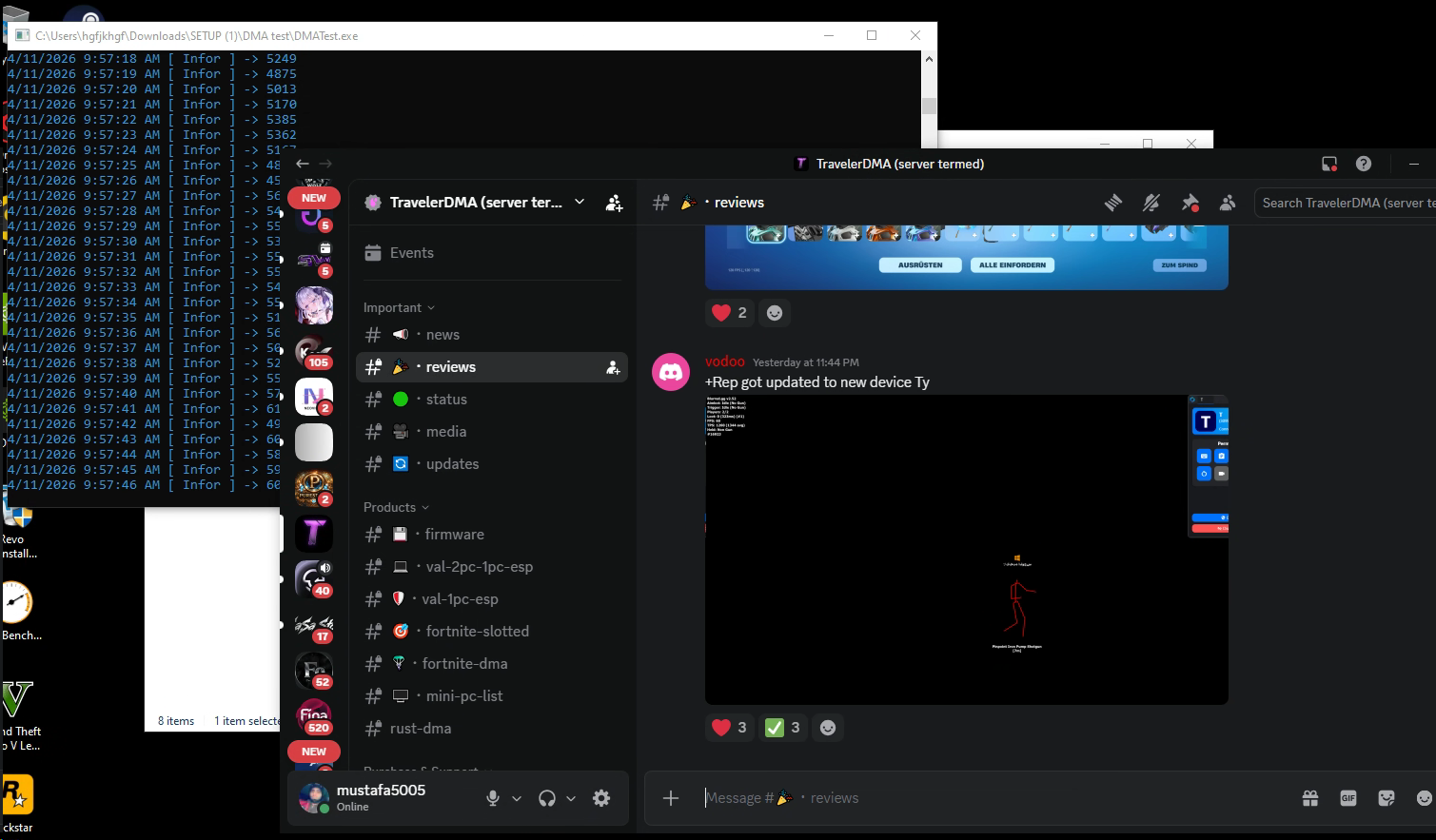Screen dimensions: 1436x840
Task: Toggle heart reaction with count 3
Action: 729,728
